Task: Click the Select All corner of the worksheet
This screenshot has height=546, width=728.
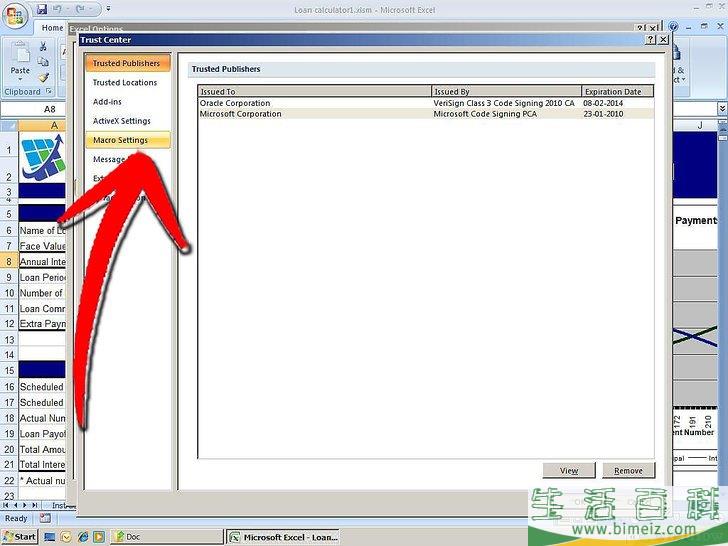Action: tap(9, 125)
